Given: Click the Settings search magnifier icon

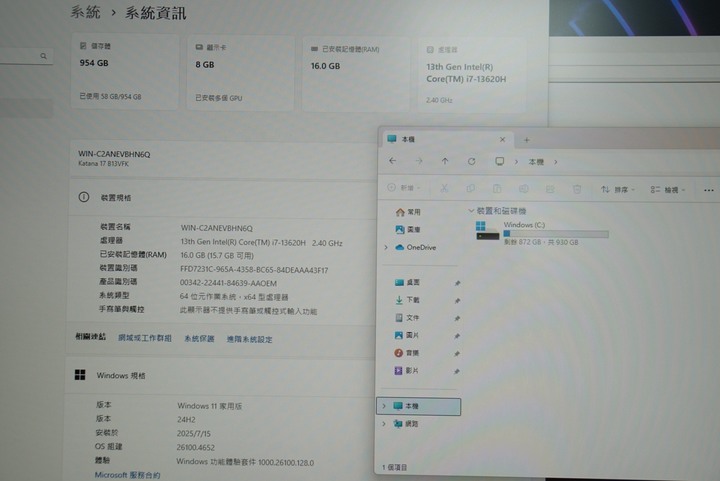Looking at the screenshot, I should pos(44,56).
